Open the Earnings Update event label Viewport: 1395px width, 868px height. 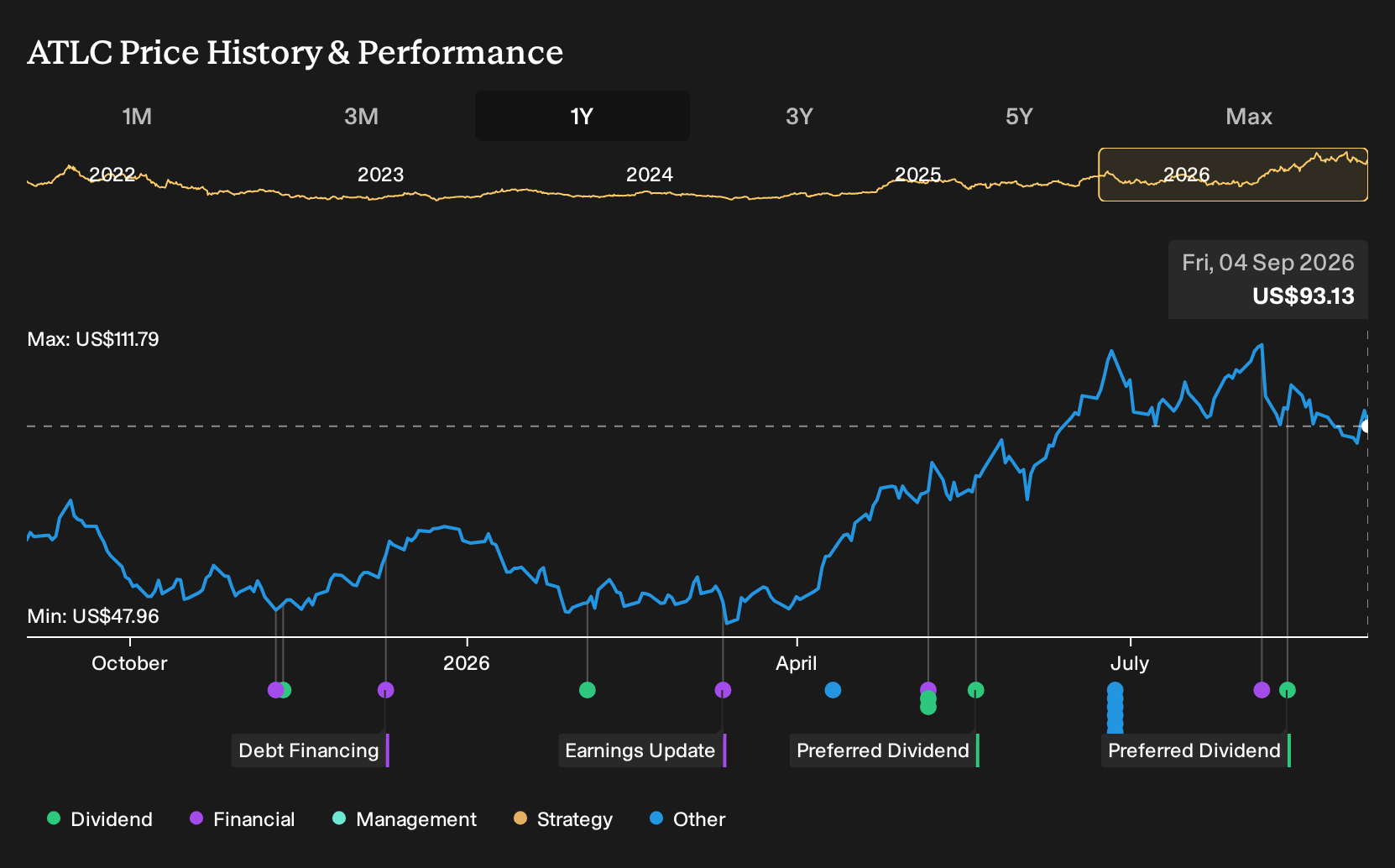642,750
